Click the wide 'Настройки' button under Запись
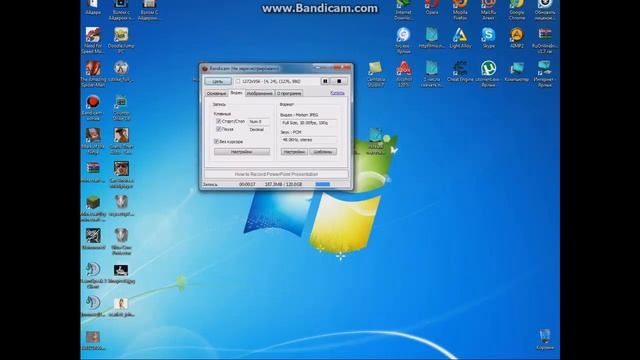The height and width of the screenshot is (360, 640). 242,152
